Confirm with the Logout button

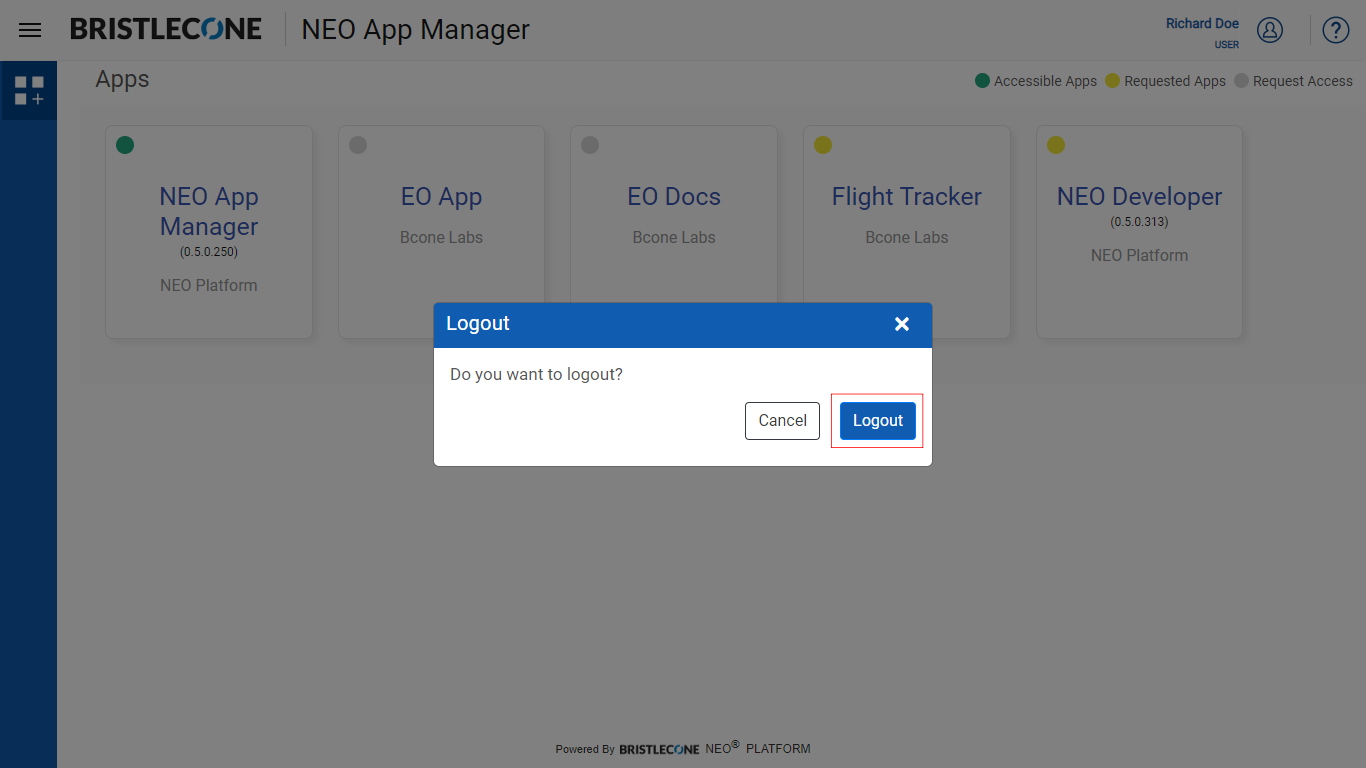click(x=878, y=420)
